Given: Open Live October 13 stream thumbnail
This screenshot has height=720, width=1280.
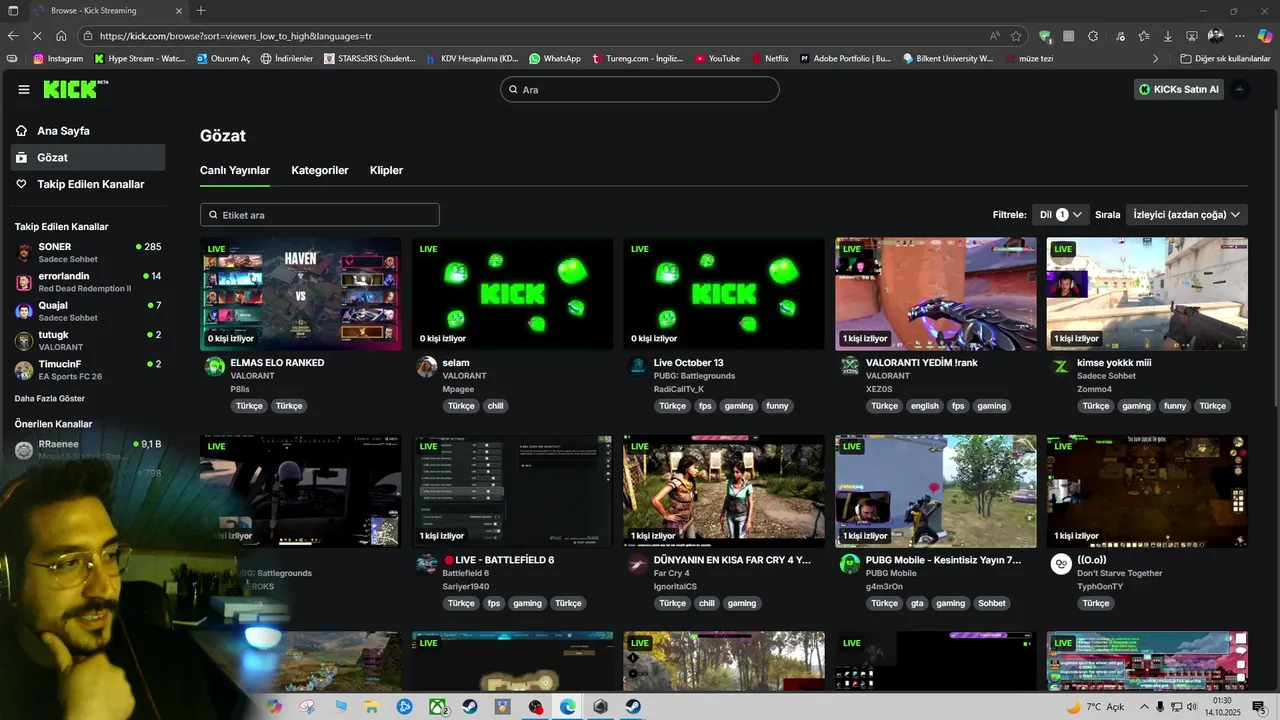Looking at the screenshot, I should [x=724, y=294].
